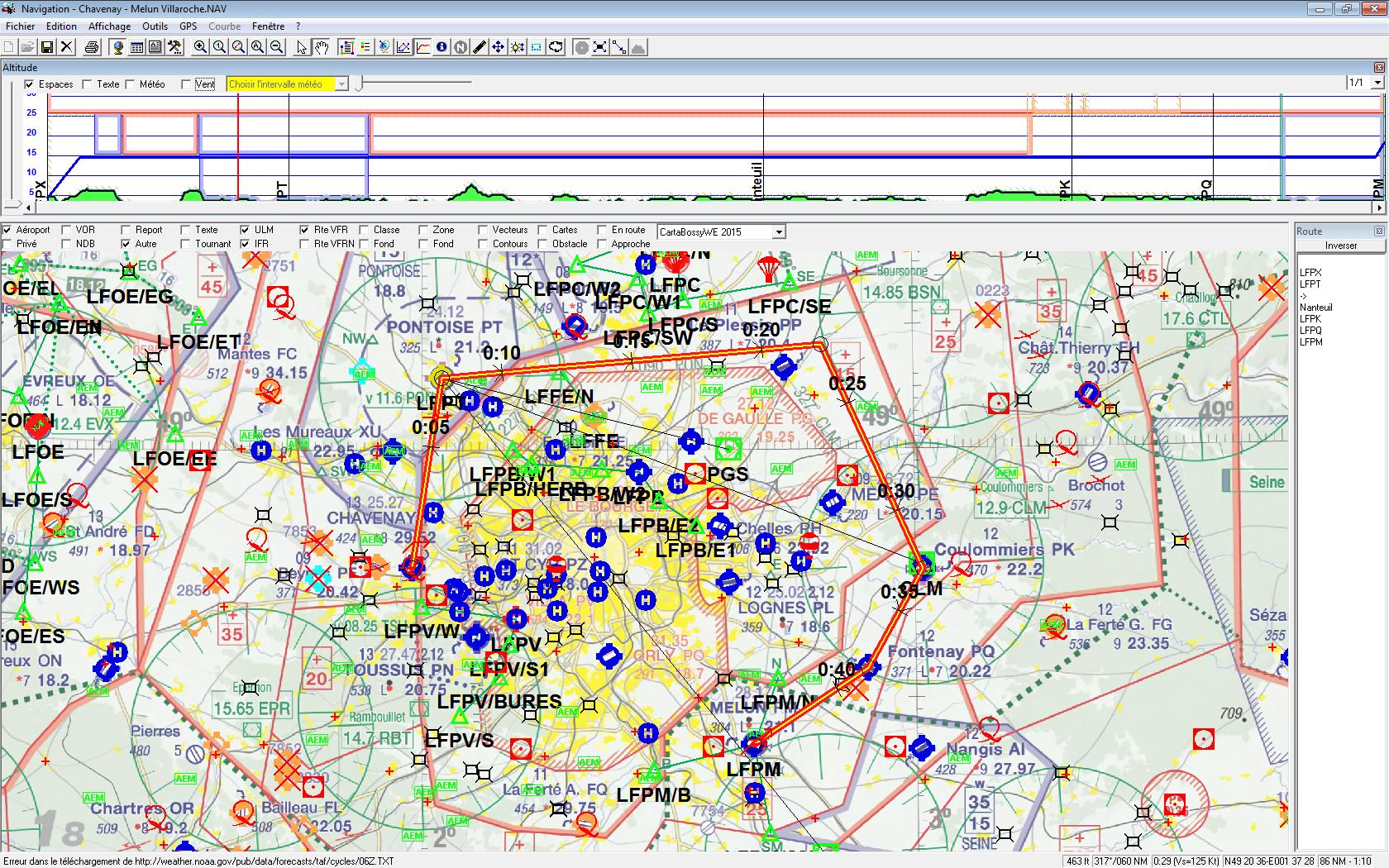Toggle the Espaces checkbox in Altitude panel
This screenshot has width=1389, height=868.
30,84
